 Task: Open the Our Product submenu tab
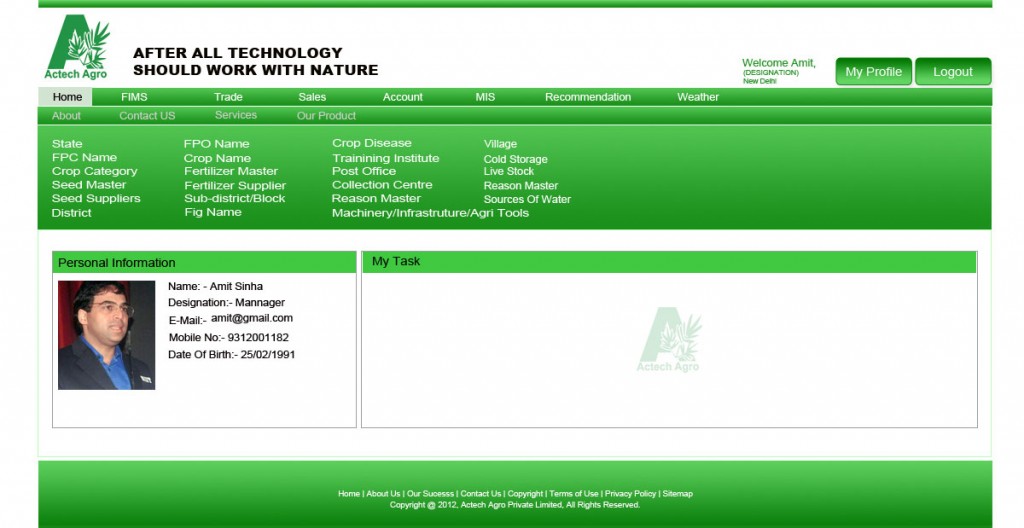pyautogui.click(x=326, y=116)
